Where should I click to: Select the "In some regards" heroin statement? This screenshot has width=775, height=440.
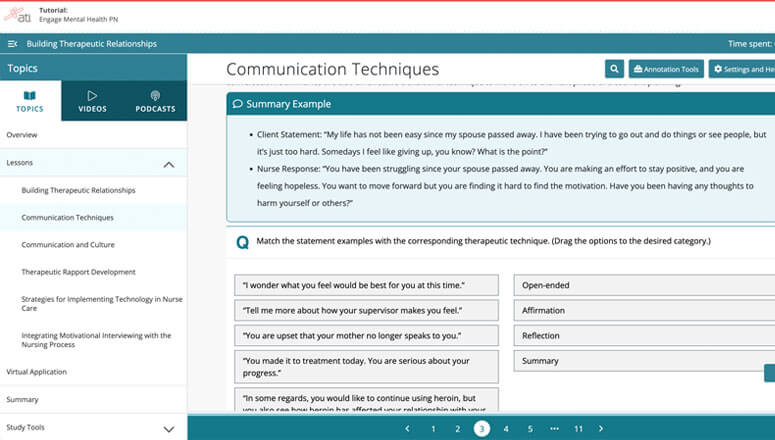click(x=366, y=400)
